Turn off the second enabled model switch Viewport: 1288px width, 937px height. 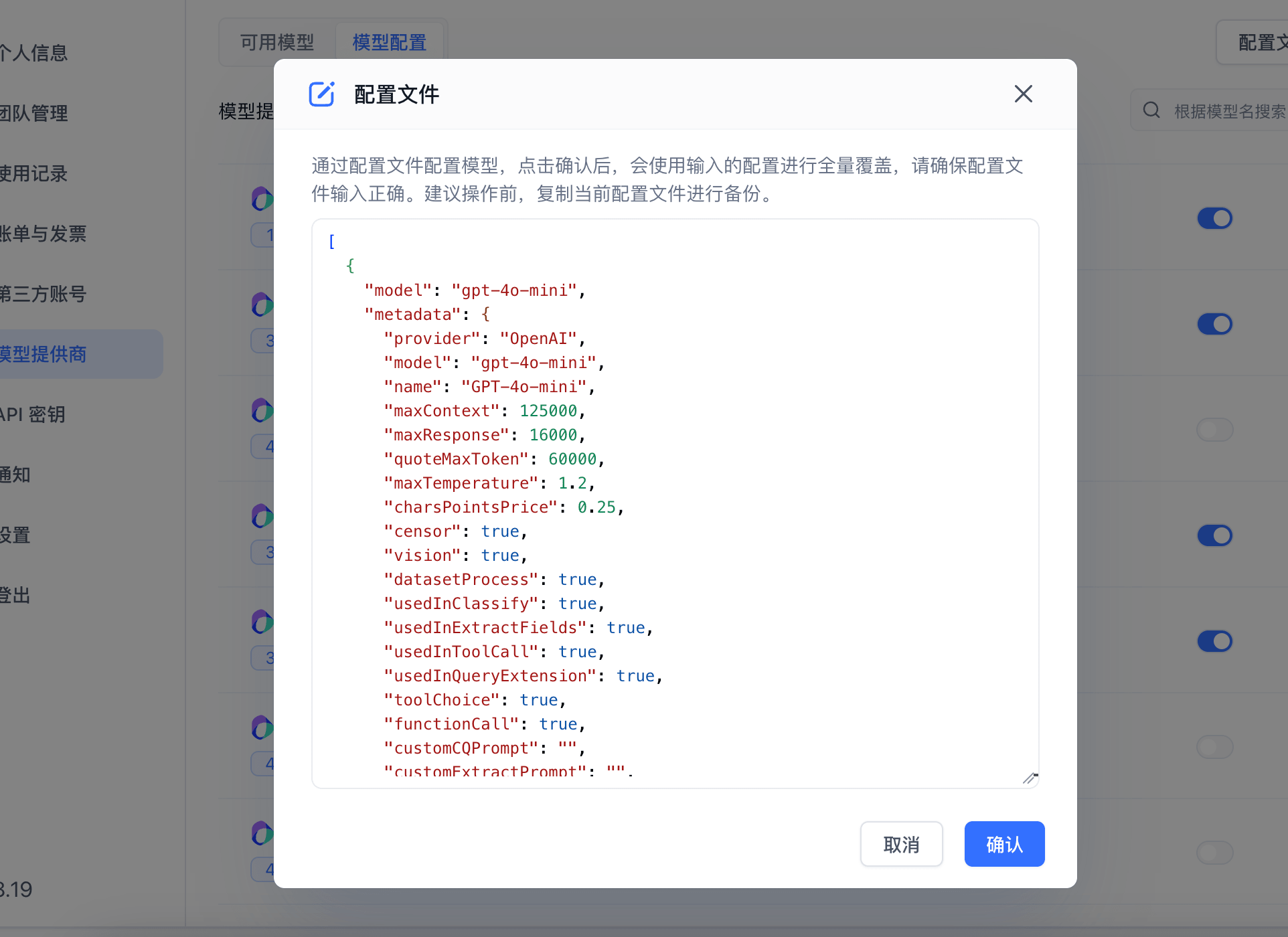pos(1214,324)
